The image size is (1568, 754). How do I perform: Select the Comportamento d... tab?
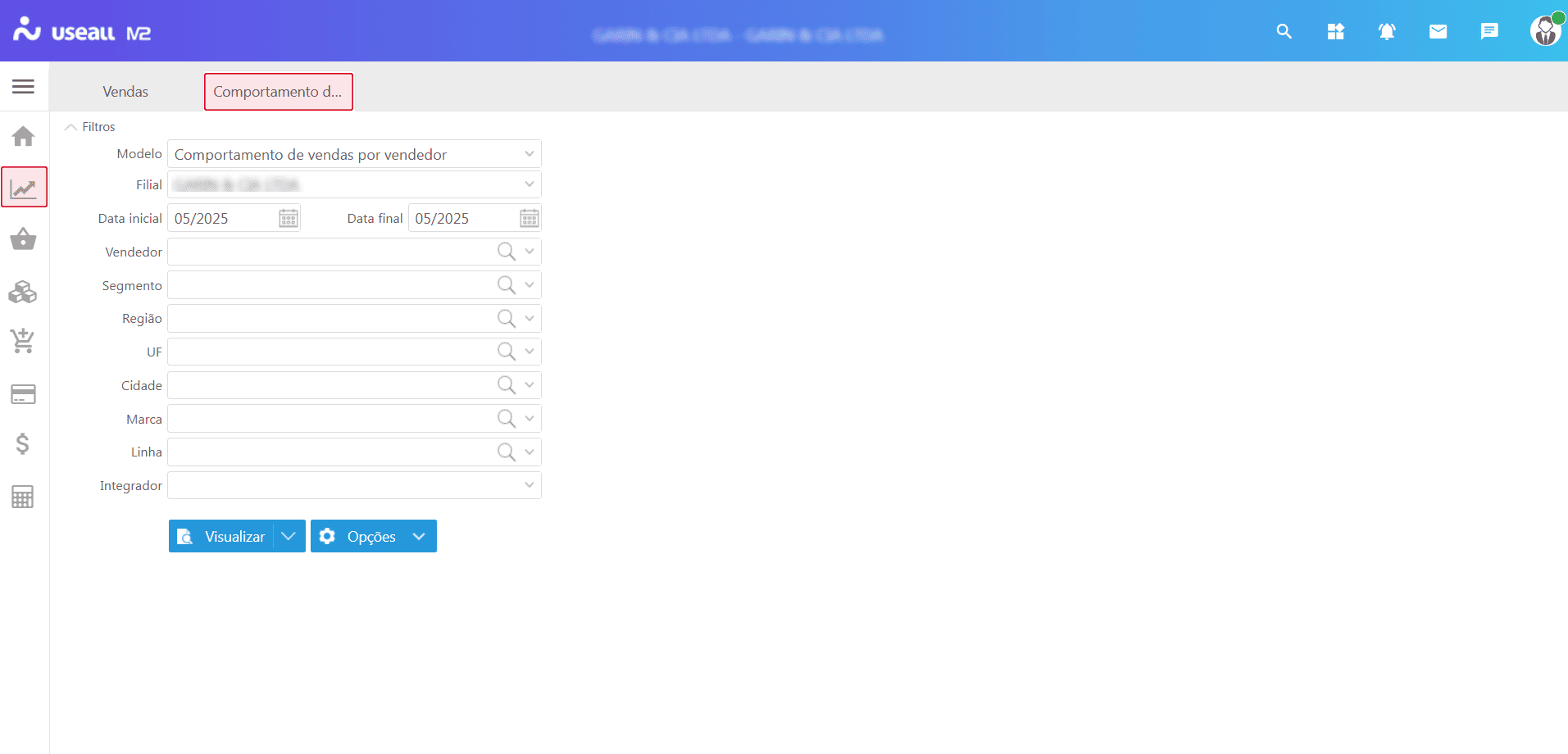click(278, 92)
